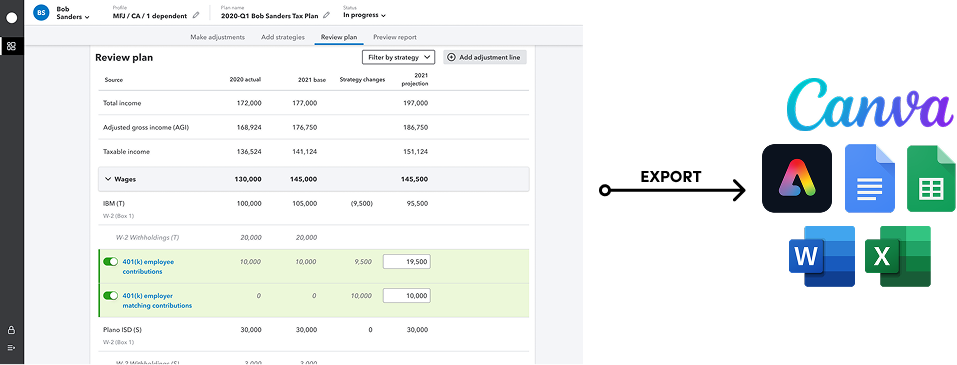Screen dimensions: 957x365
Task: Click the 95,500 IBM projection value
Action: coord(417,203)
